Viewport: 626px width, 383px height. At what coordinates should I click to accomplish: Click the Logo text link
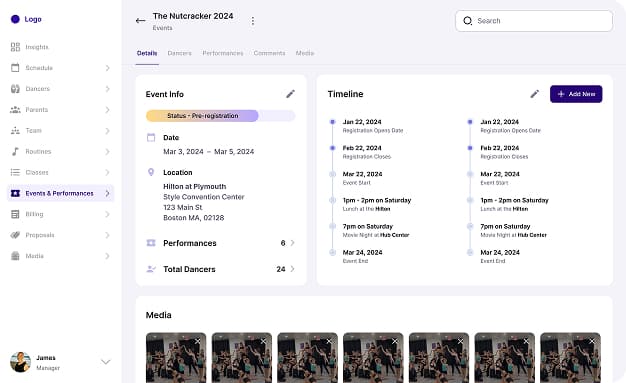click(33, 19)
